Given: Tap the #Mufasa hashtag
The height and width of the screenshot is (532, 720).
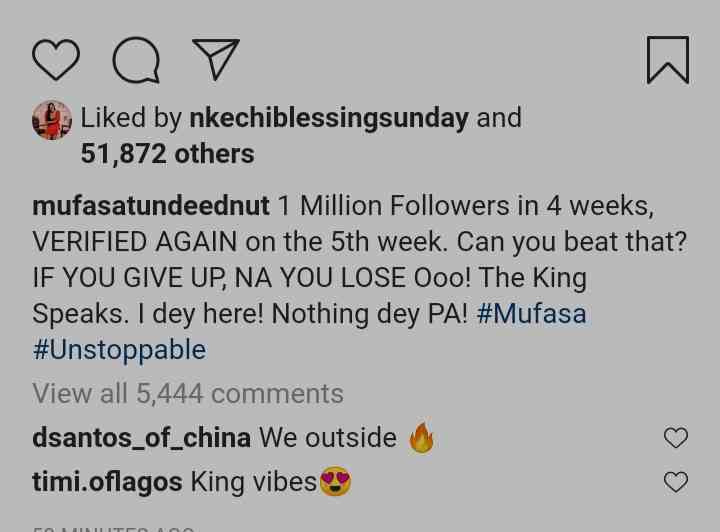Looking at the screenshot, I should (x=531, y=314).
